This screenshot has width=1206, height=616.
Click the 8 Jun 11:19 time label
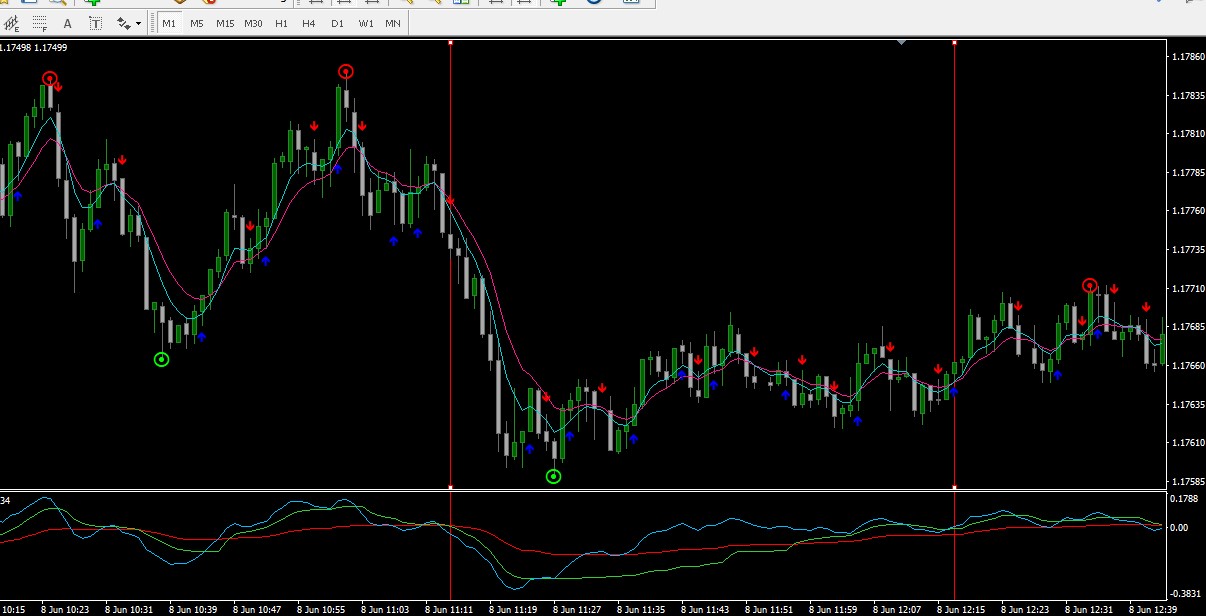[513, 609]
